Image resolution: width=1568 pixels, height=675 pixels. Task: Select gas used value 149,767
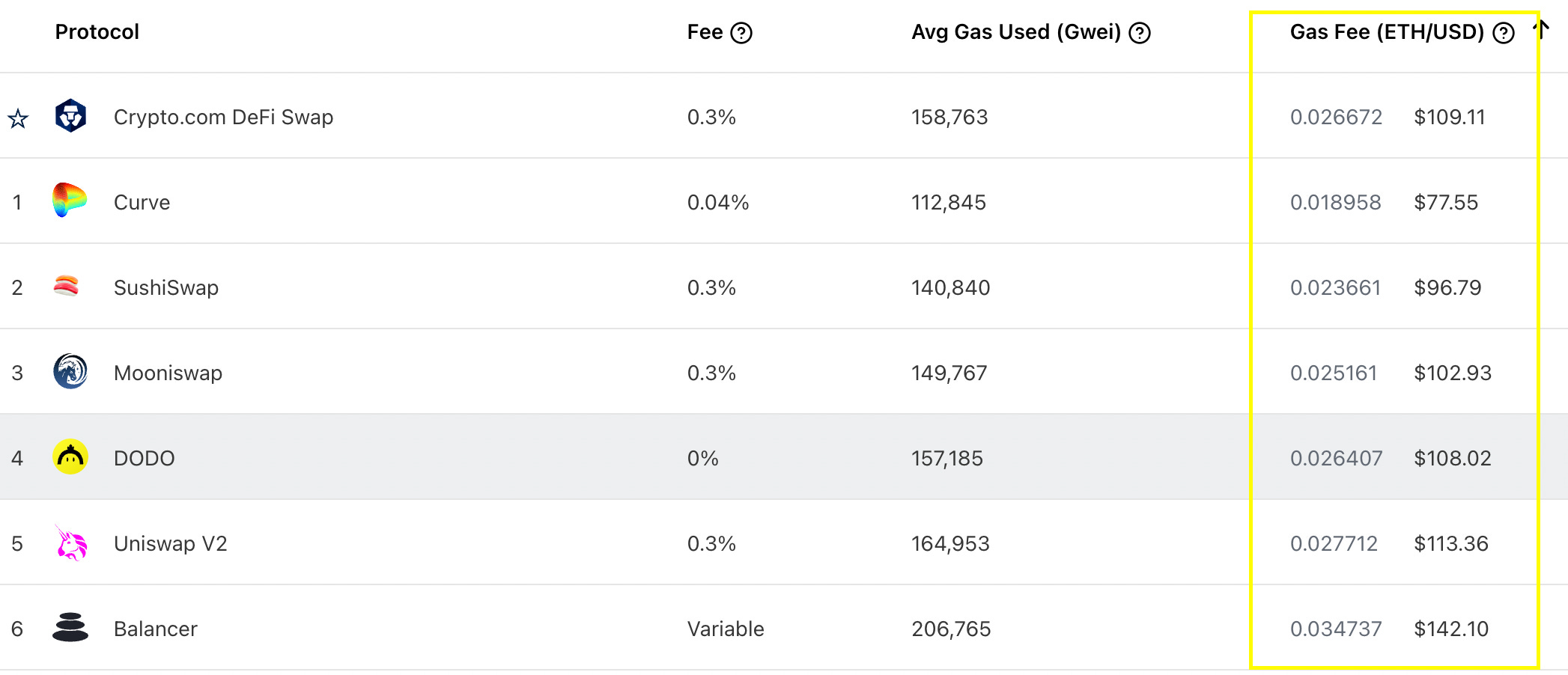click(949, 373)
